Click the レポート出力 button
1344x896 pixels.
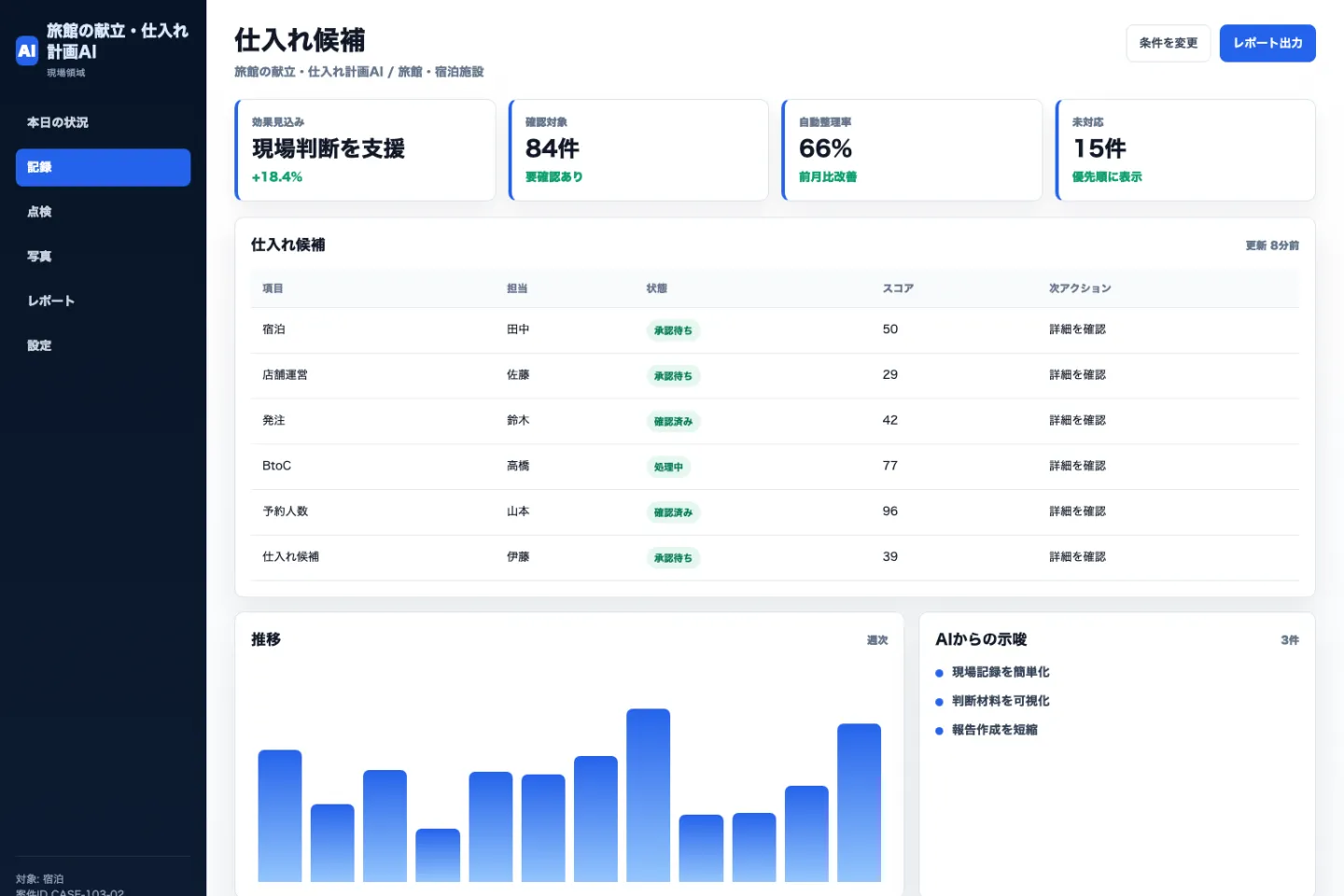(x=1267, y=43)
